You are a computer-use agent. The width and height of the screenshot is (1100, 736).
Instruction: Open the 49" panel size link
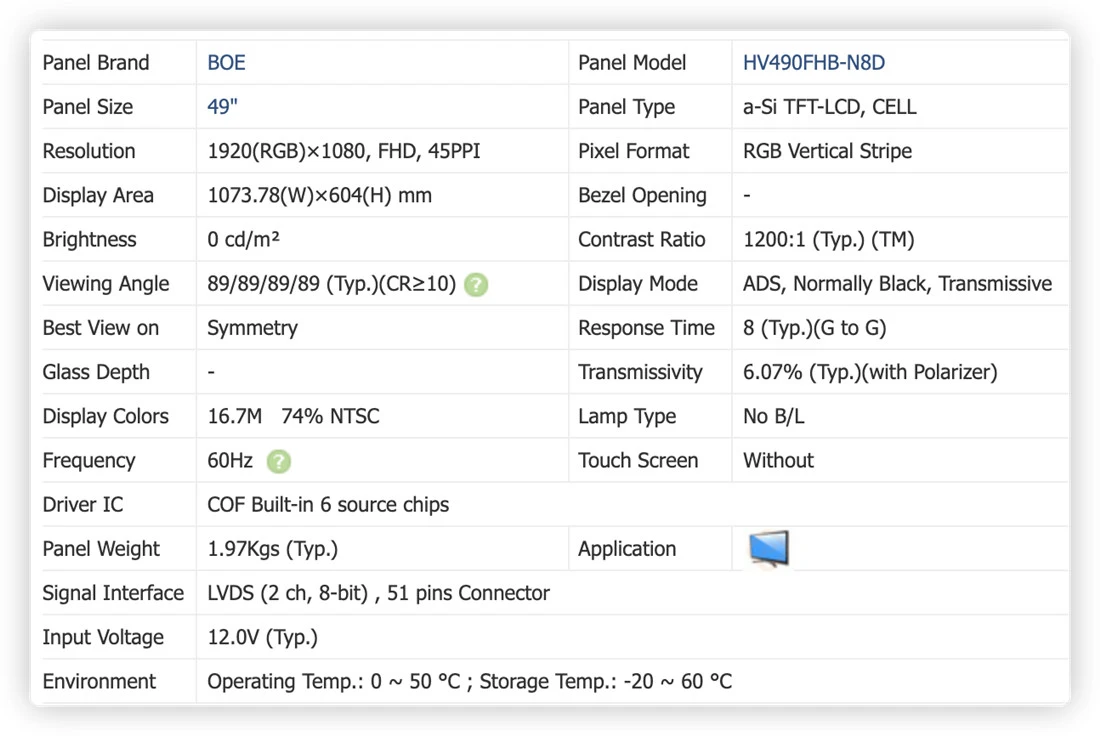point(222,107)
